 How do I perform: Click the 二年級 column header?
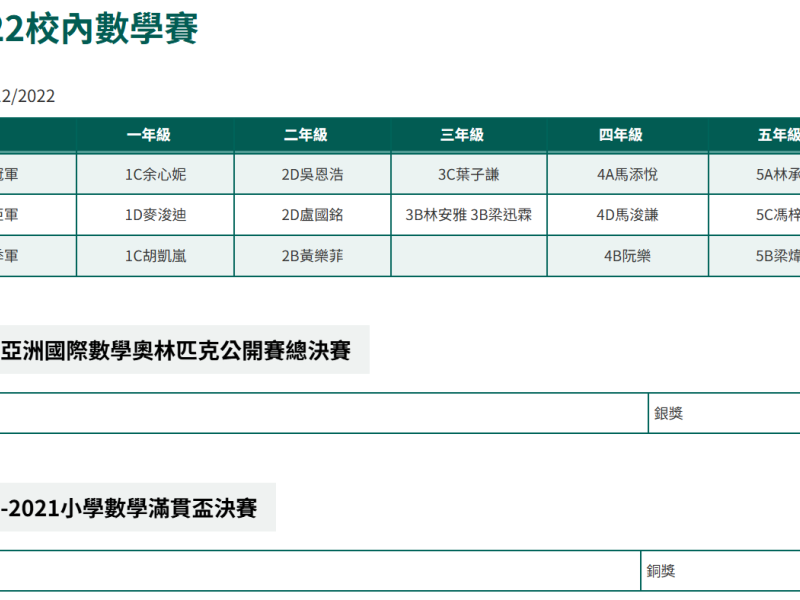coord(312,135)
